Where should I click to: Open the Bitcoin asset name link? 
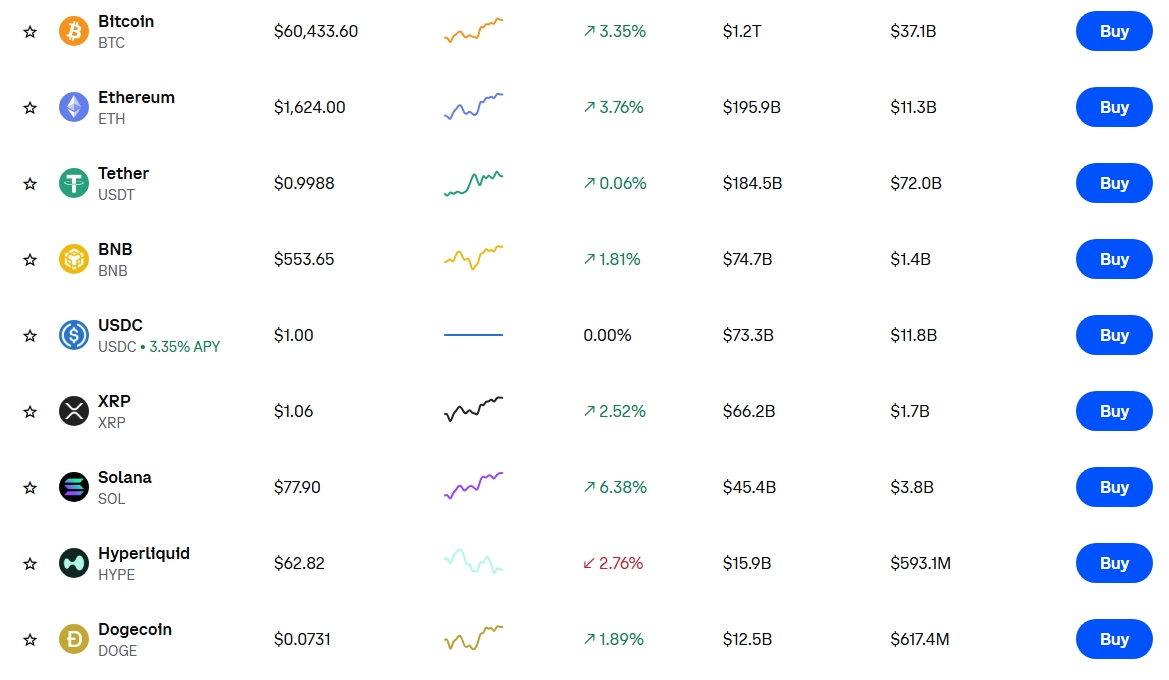pyautogui.click(x=126, y=22)
